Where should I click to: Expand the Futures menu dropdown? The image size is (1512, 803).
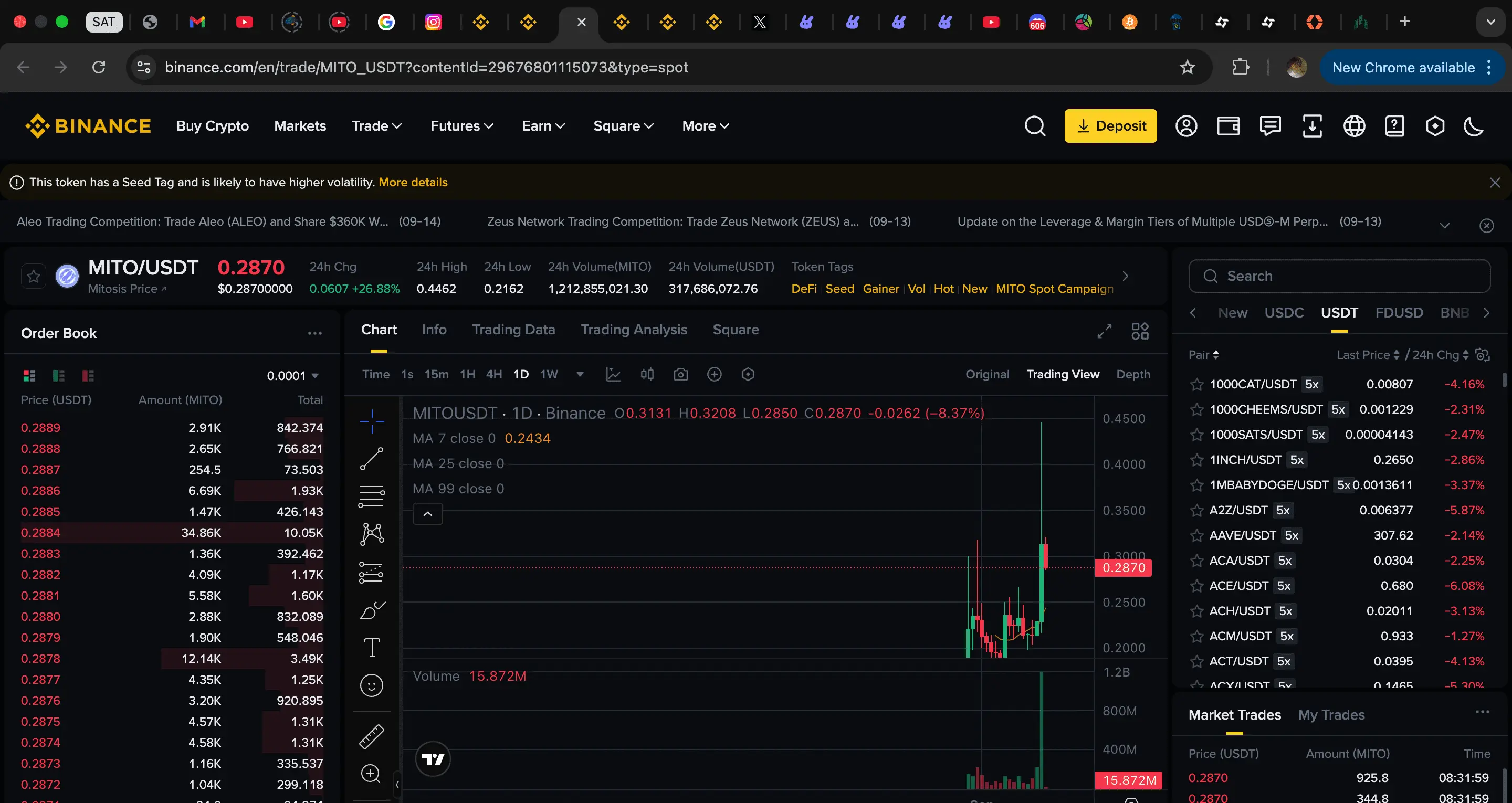coord(462,126)
